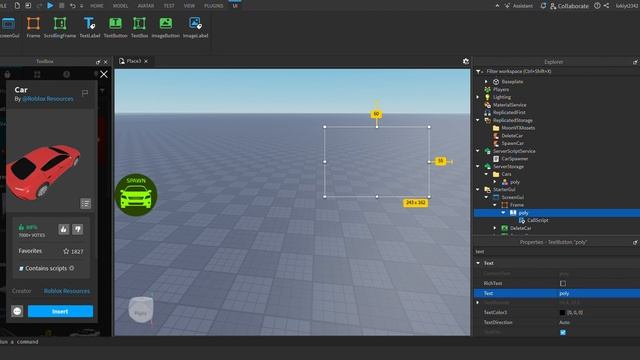Viewport: 640px width, 360px height.
Task: Click the blue Insert button
Action: [60, 311]
